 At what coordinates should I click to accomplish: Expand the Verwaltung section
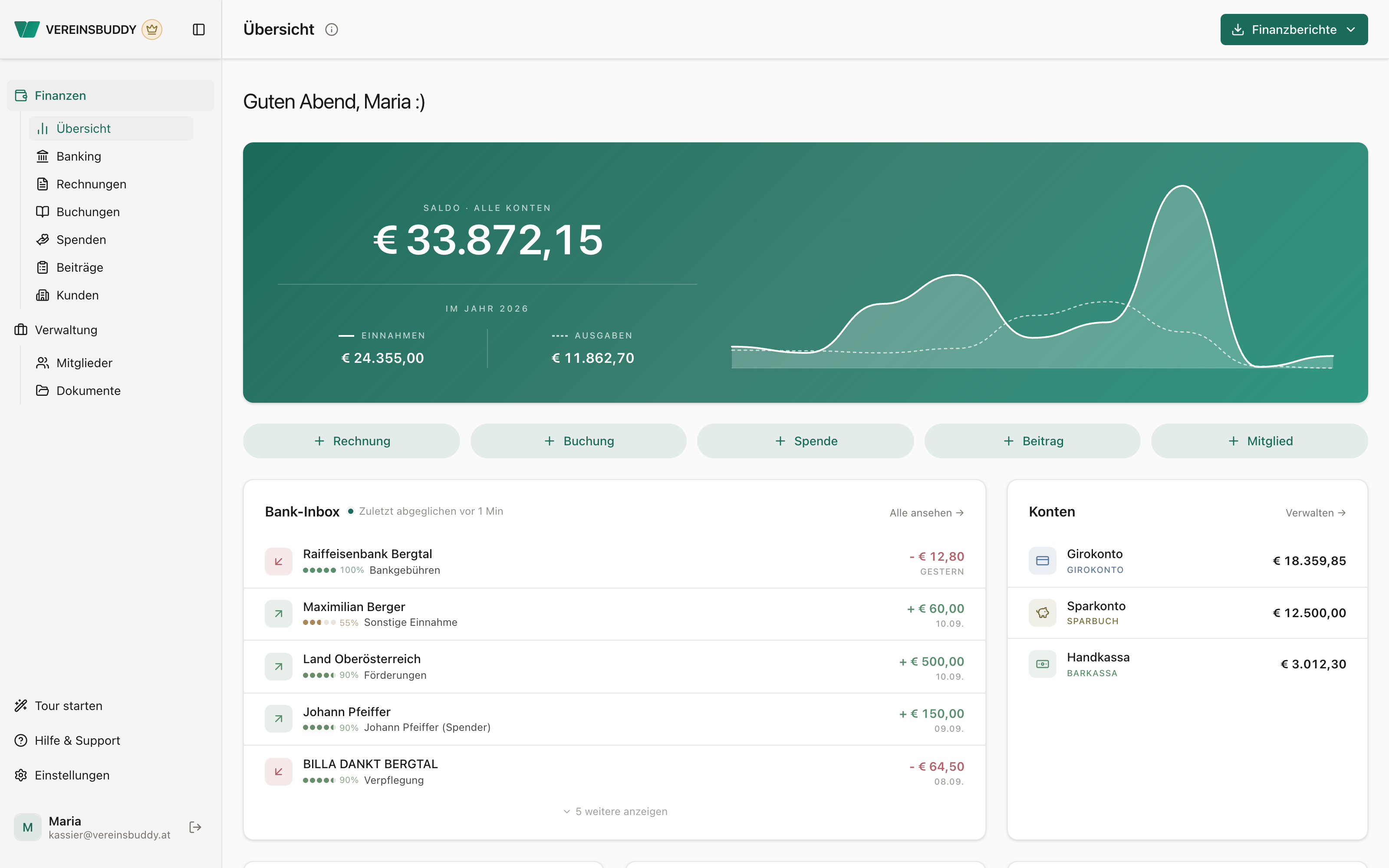pos(111,329)
